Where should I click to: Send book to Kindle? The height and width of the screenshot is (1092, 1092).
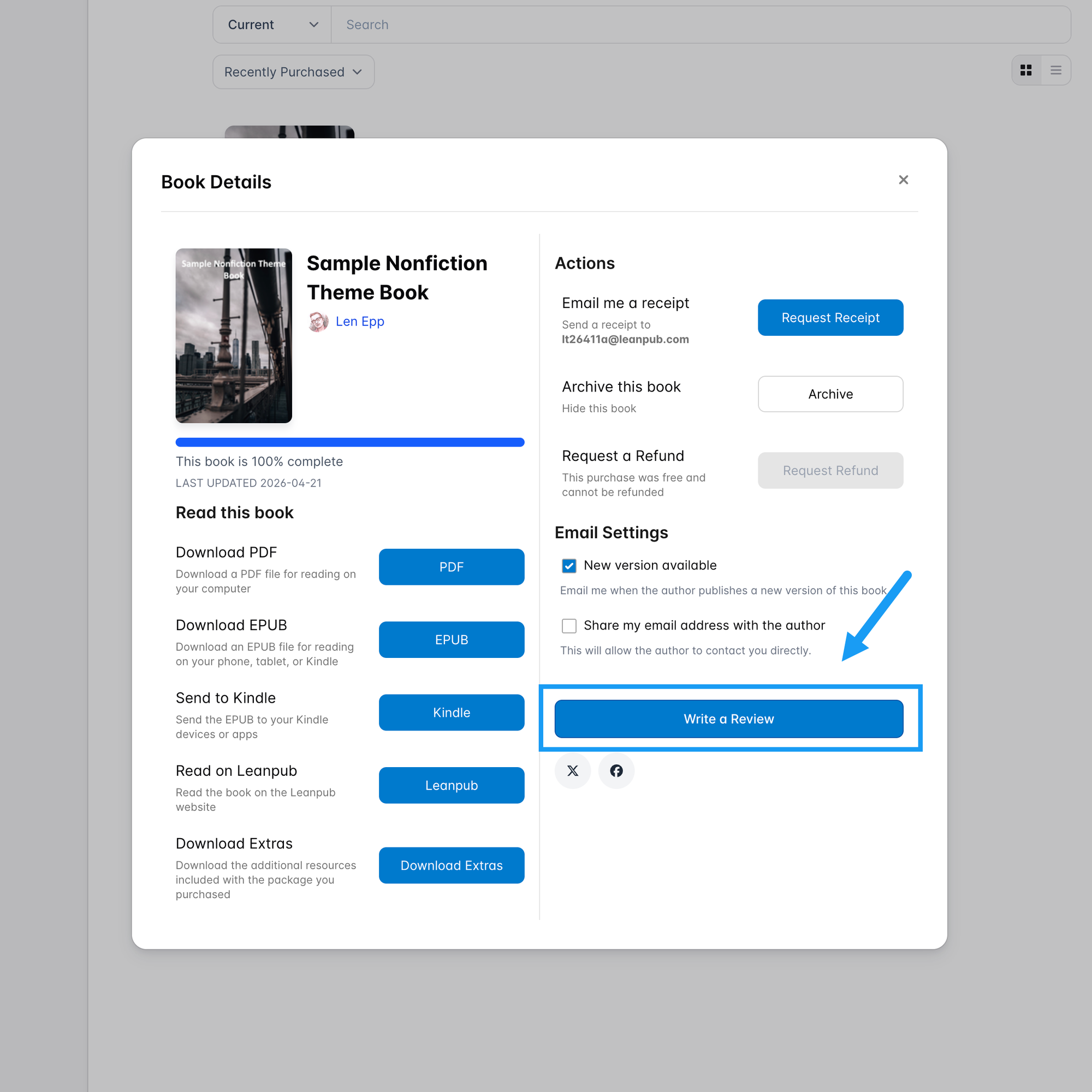(x=451, y=712)
